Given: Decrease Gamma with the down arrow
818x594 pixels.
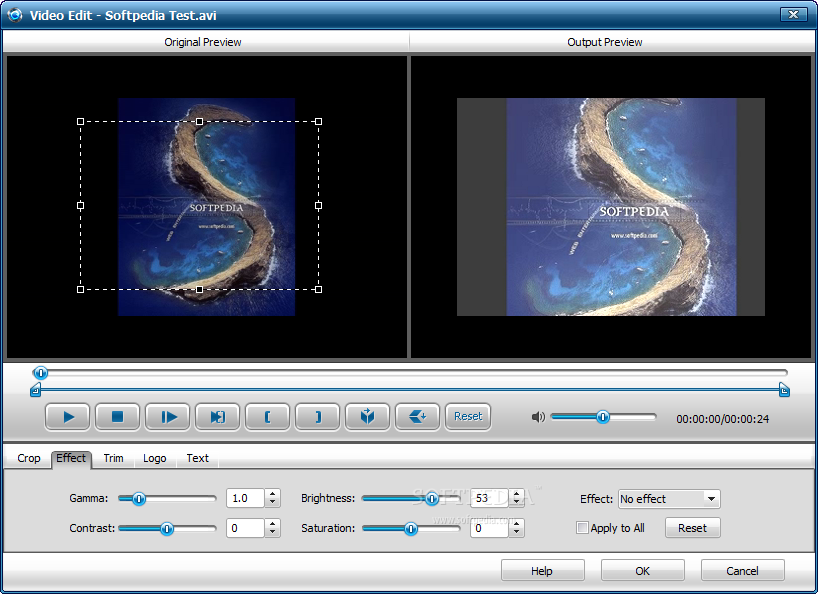Looking at the screenshot, I should coord(272,503).
